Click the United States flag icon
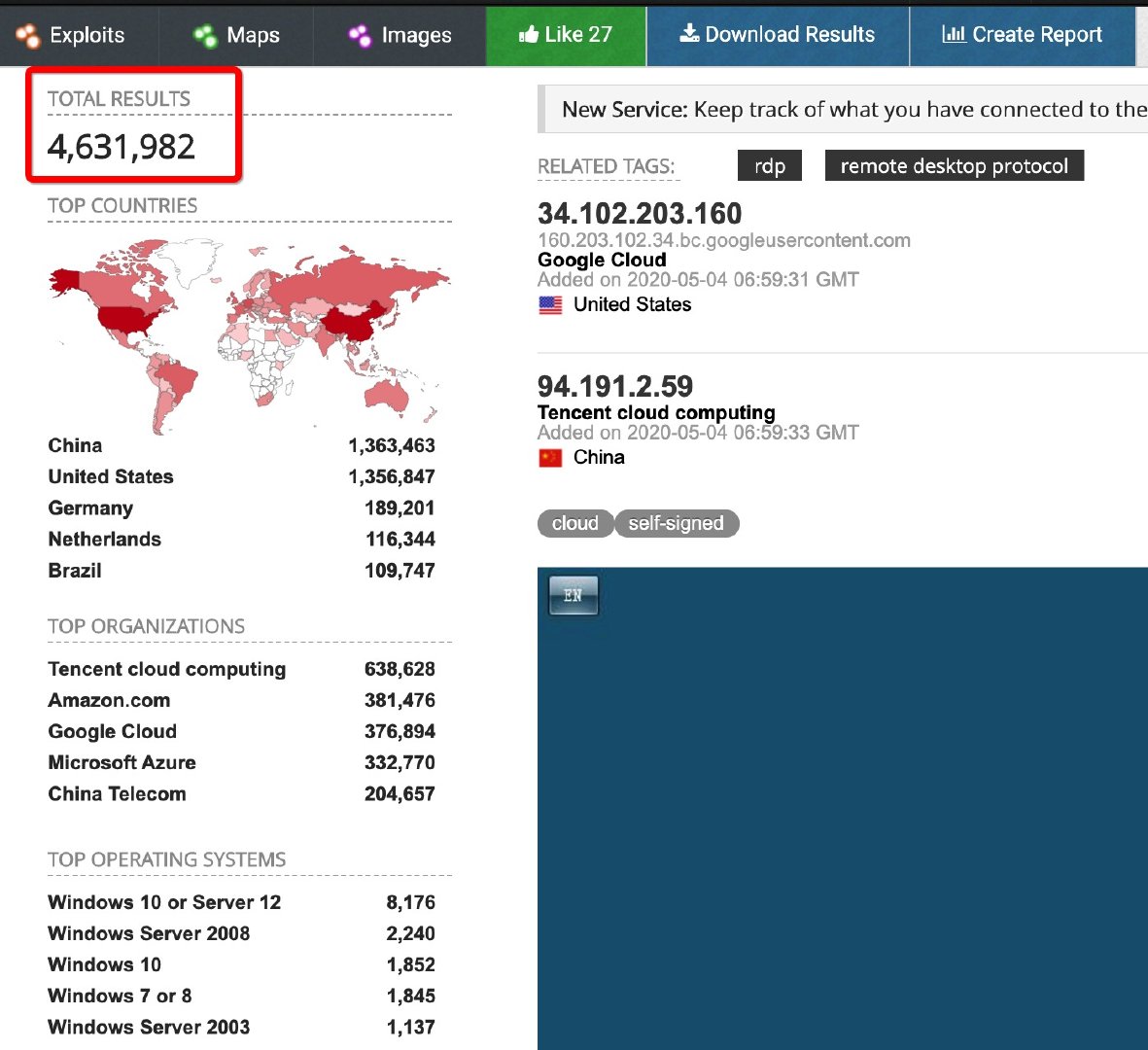The image size is (1148, 1050). [x=550, y=305]
